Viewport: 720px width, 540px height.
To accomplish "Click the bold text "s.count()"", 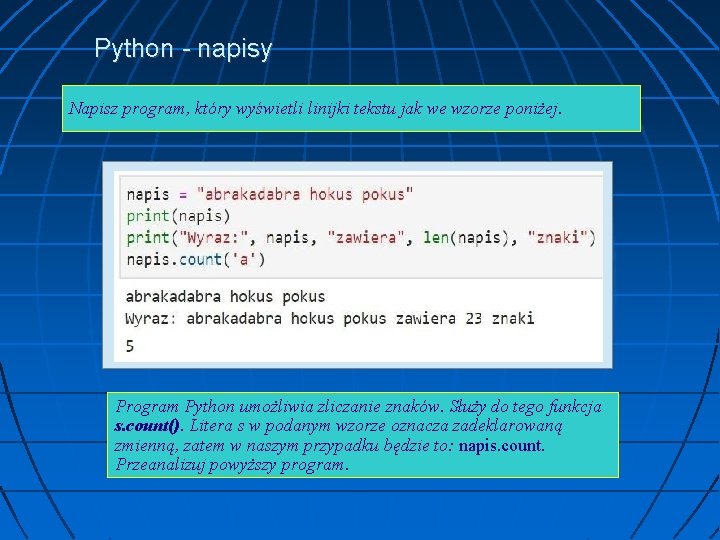I will (x=146, y=426).
